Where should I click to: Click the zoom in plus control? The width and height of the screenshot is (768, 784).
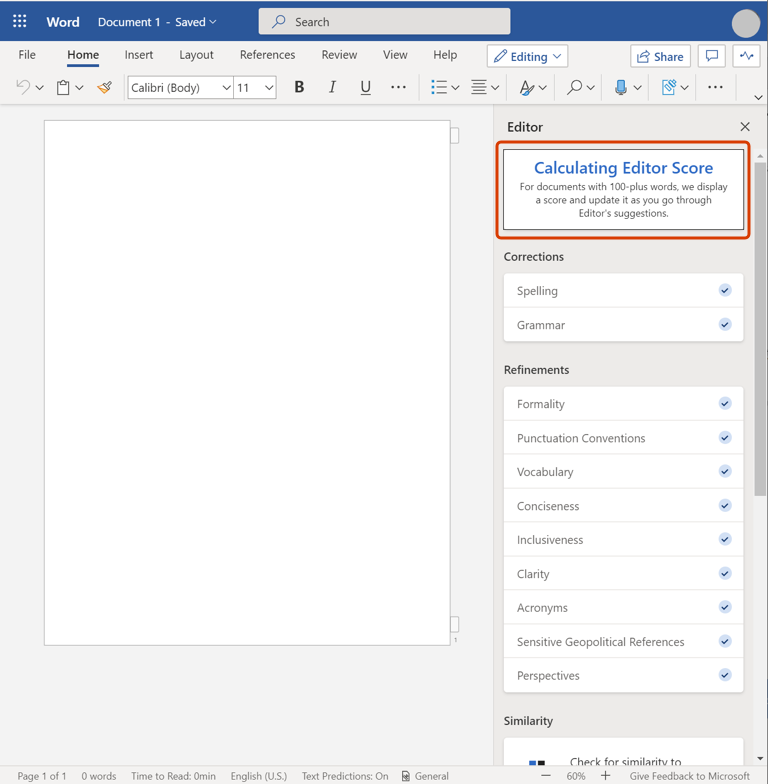(x=605, y=776)
